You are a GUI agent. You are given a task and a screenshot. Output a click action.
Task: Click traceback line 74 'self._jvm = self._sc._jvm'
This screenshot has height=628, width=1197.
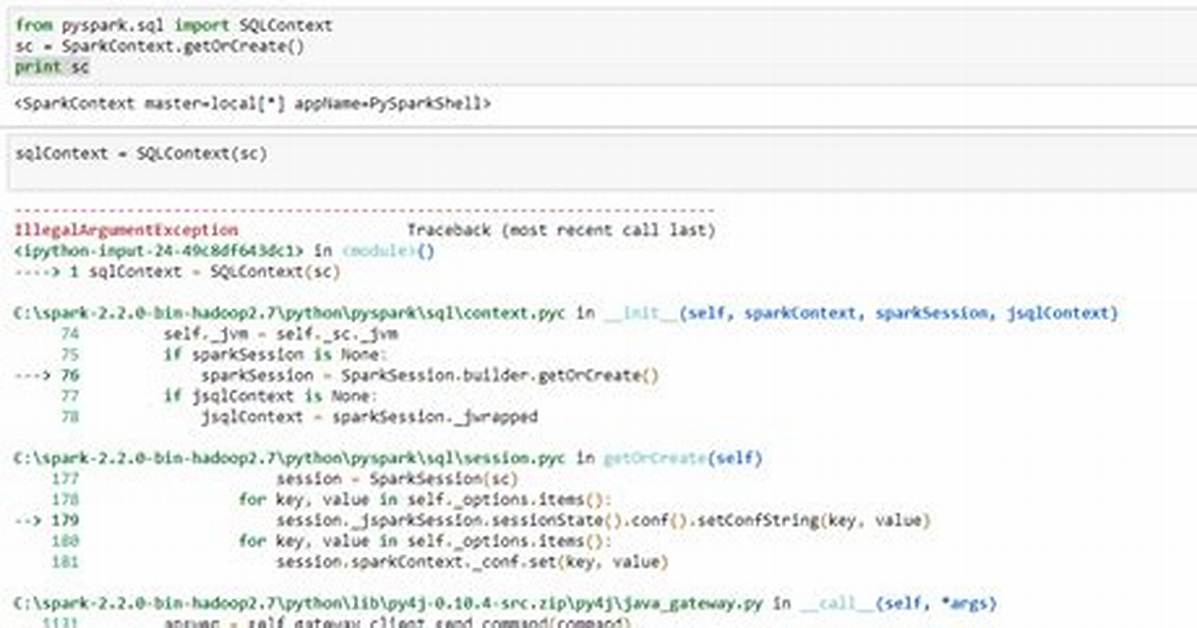229,333
